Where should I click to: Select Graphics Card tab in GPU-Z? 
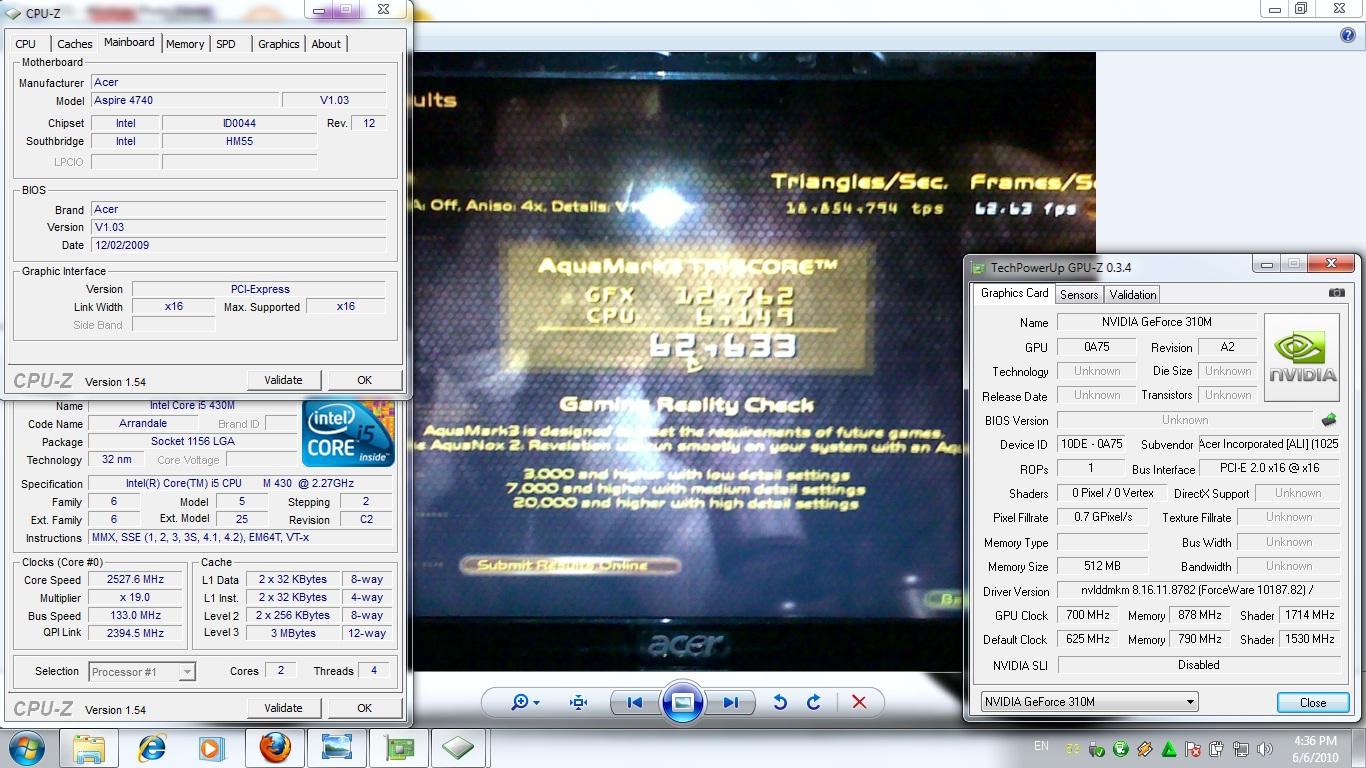(x=1014, y=293)
